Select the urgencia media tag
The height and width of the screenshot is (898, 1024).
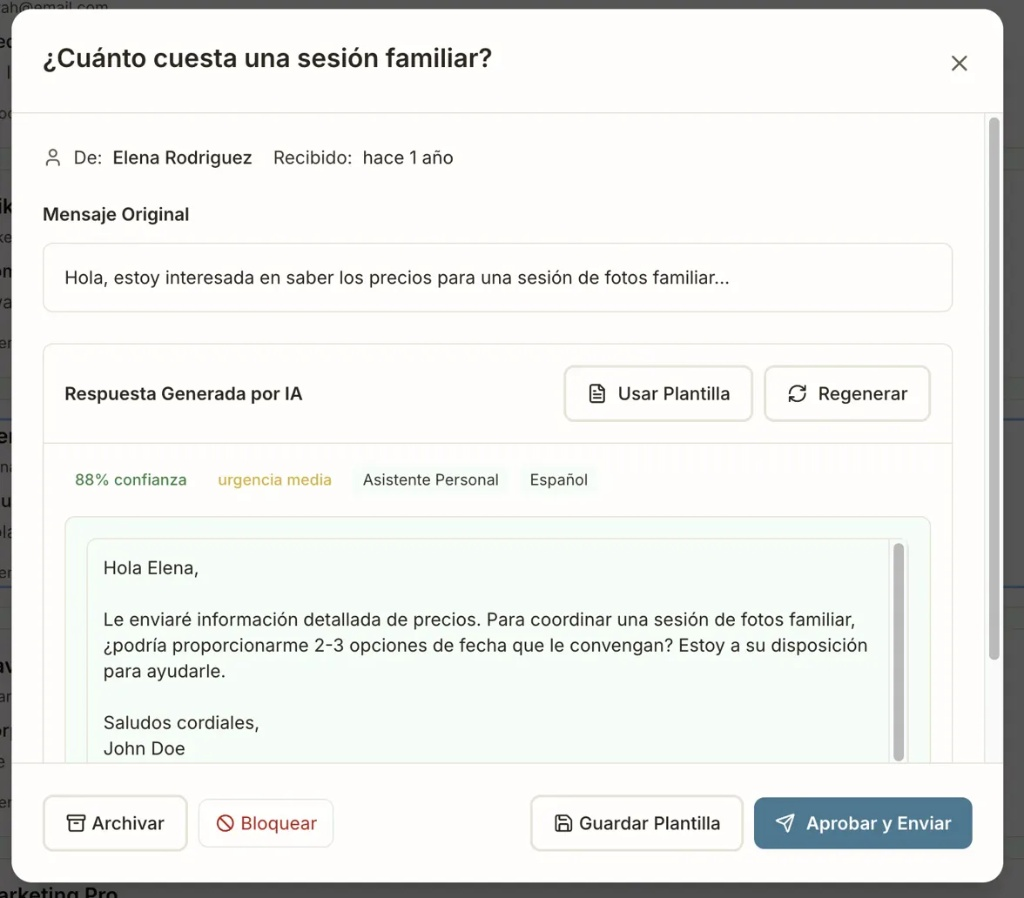[274, 480]
